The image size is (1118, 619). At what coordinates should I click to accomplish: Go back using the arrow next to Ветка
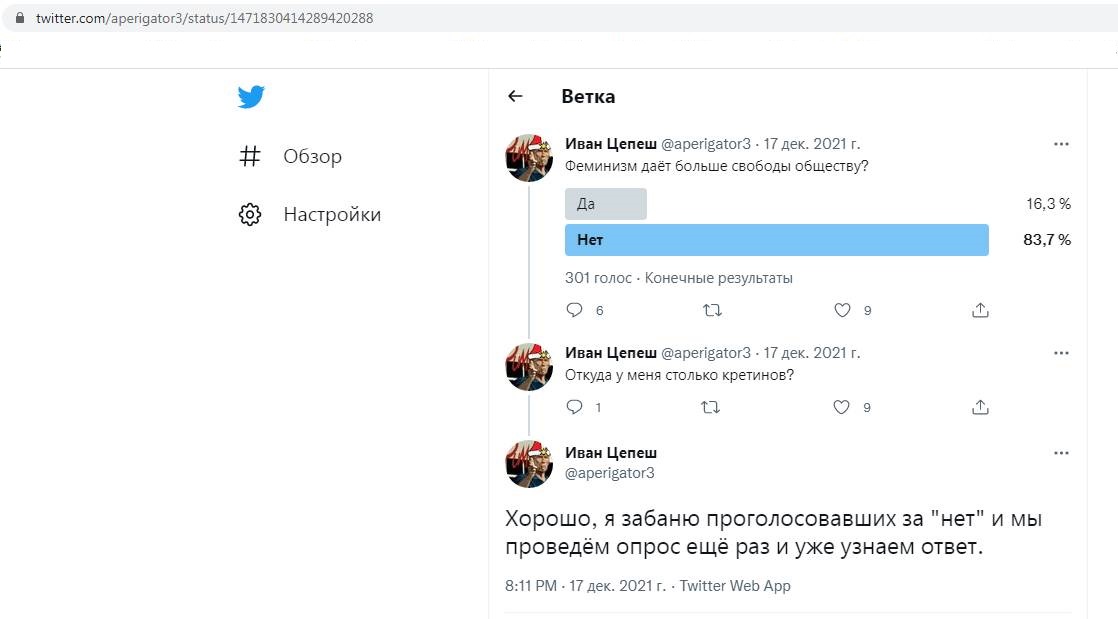click(x=515, y=96)
